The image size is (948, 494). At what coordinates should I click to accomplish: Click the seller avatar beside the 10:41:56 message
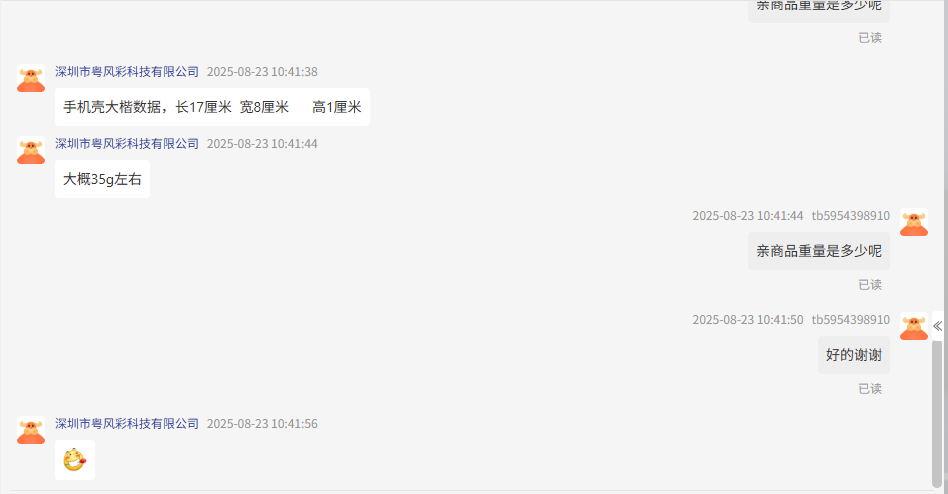[x=31, y=430]
